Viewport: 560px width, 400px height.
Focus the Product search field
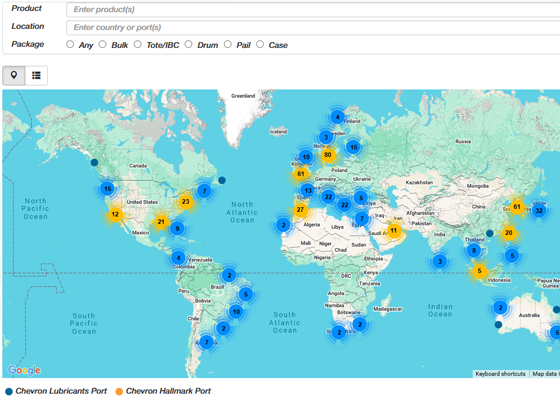313,10
